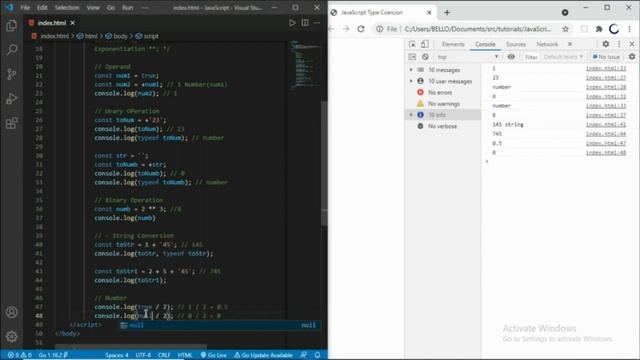Go forward in Chrome
The height and width of the screenshot is (360, 640).
click(x=346, y=29)
